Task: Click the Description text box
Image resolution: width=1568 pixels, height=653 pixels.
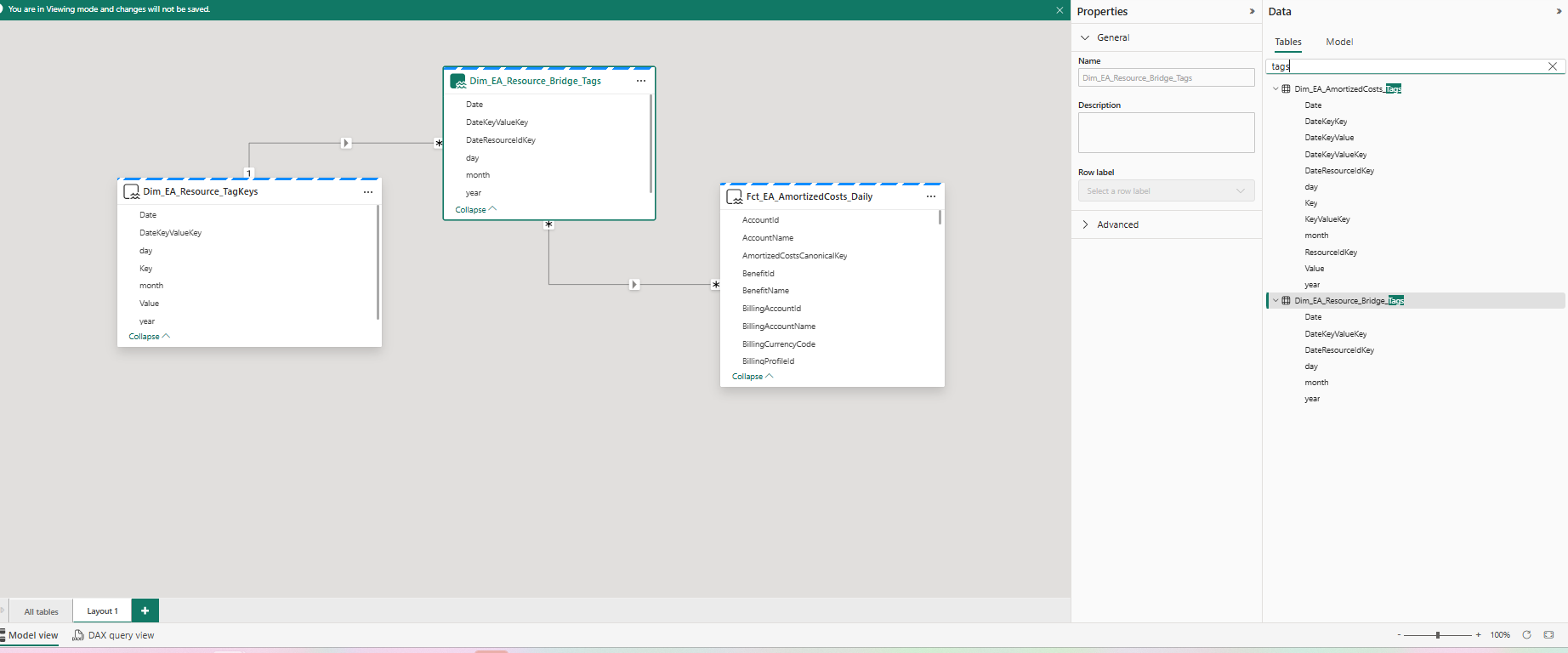Action: (1166, 133)
